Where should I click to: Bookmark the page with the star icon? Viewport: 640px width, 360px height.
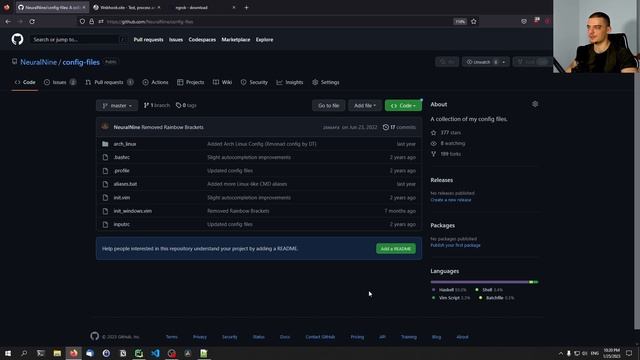point(473,22)
